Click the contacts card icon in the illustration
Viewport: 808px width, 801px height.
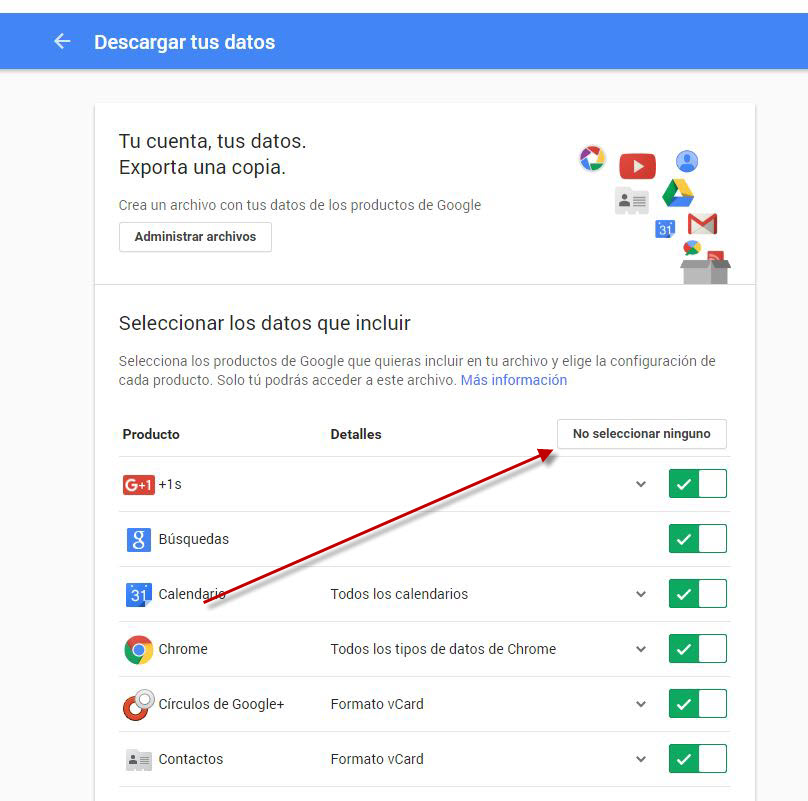[631, 201]
